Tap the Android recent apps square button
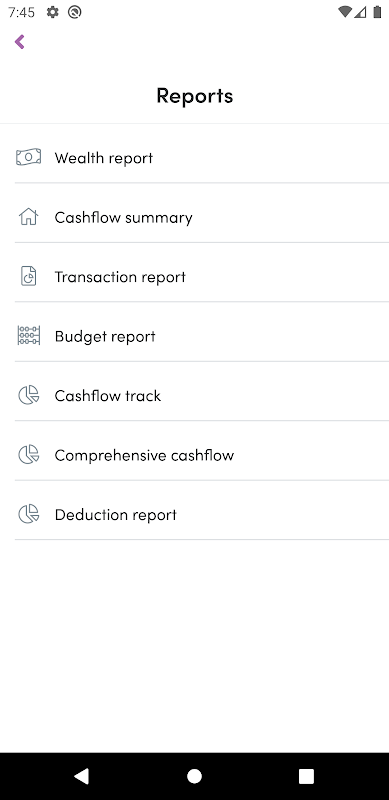This screenshot has height=800, width=389. pos(306,776)
